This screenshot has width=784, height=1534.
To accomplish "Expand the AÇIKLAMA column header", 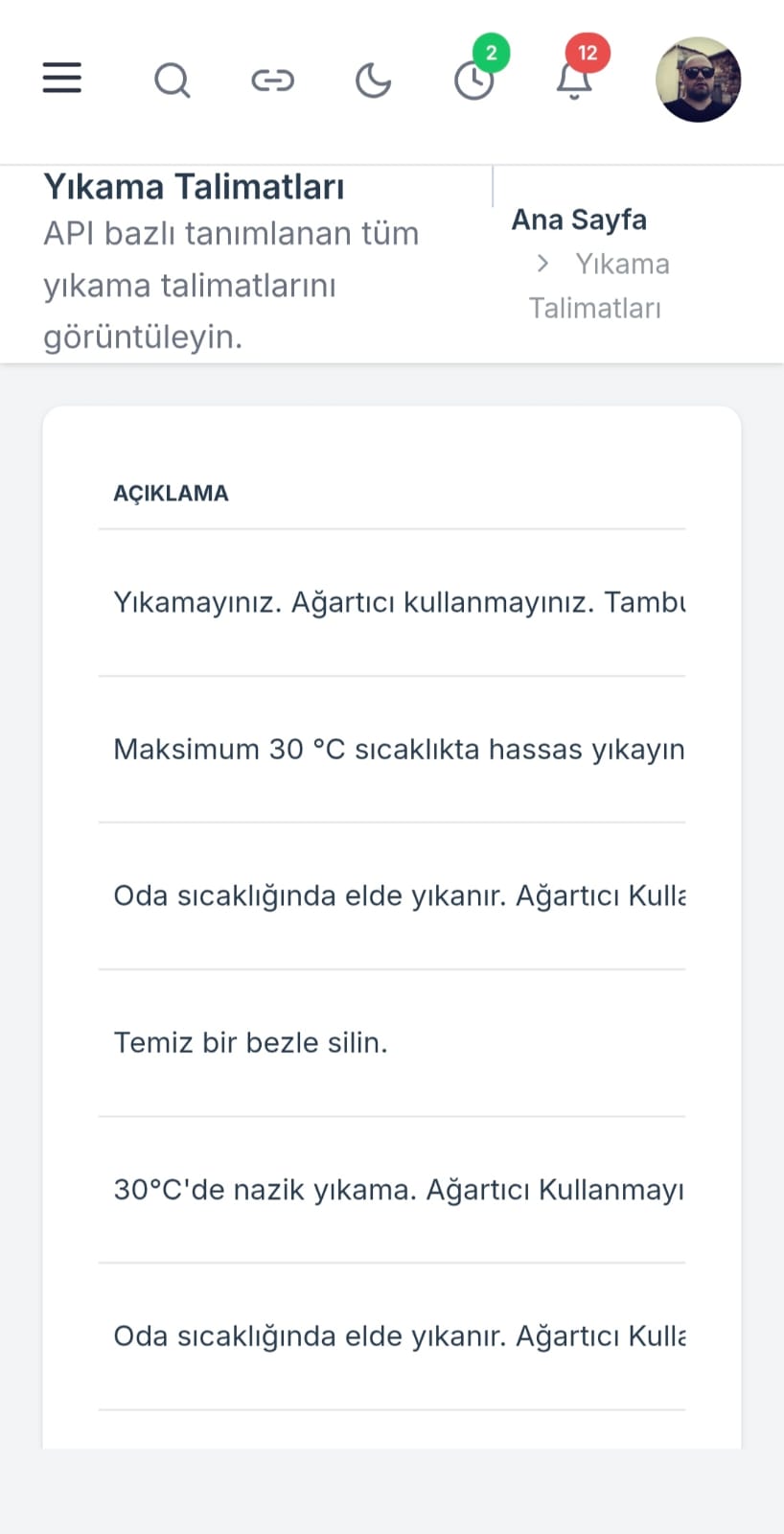I will (171, 493).
